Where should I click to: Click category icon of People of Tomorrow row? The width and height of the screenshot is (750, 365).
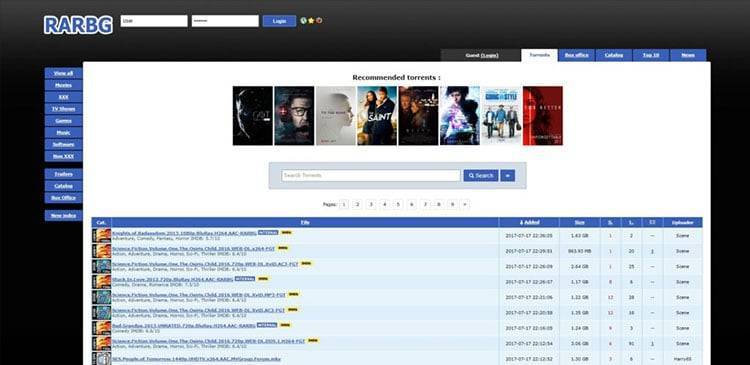[x=101, y=358]
